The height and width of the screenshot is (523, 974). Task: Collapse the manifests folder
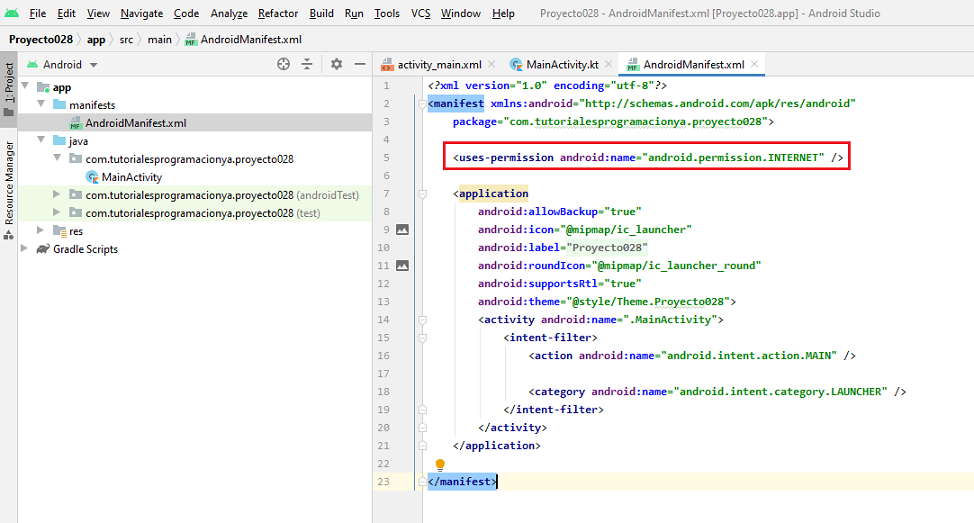click(x=41, y=104)
